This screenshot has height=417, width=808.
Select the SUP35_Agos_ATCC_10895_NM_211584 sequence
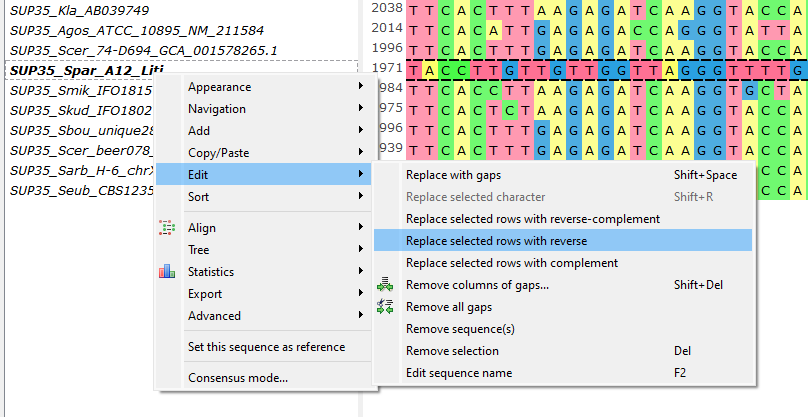tap(137, 30)
